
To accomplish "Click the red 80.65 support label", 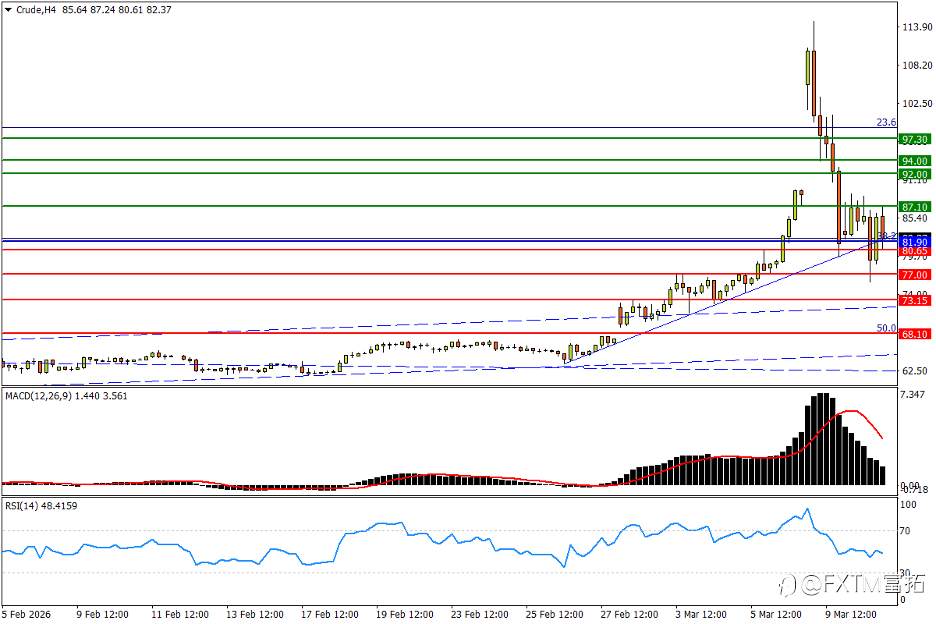I will 915,251.
